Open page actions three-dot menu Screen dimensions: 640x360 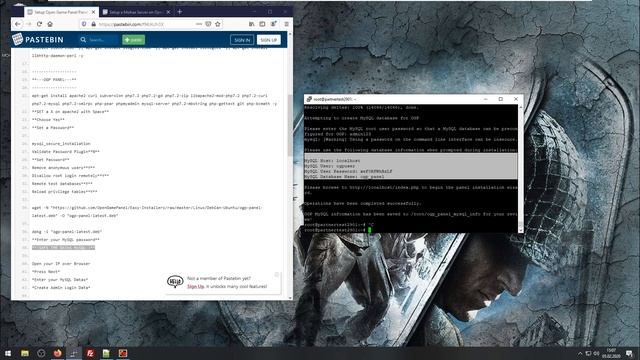click(x=199, y=24)
